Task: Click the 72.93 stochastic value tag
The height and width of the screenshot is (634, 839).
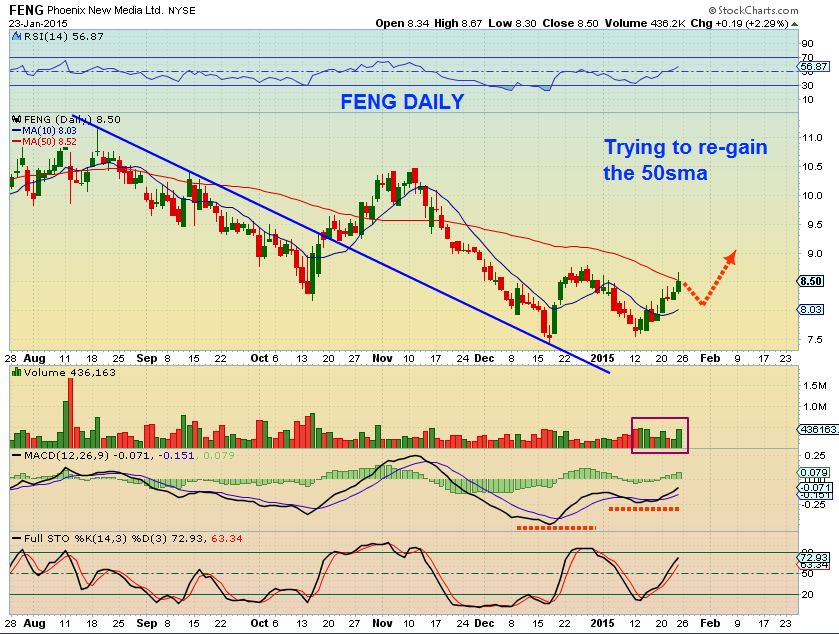Action: [x=814, y=557]
